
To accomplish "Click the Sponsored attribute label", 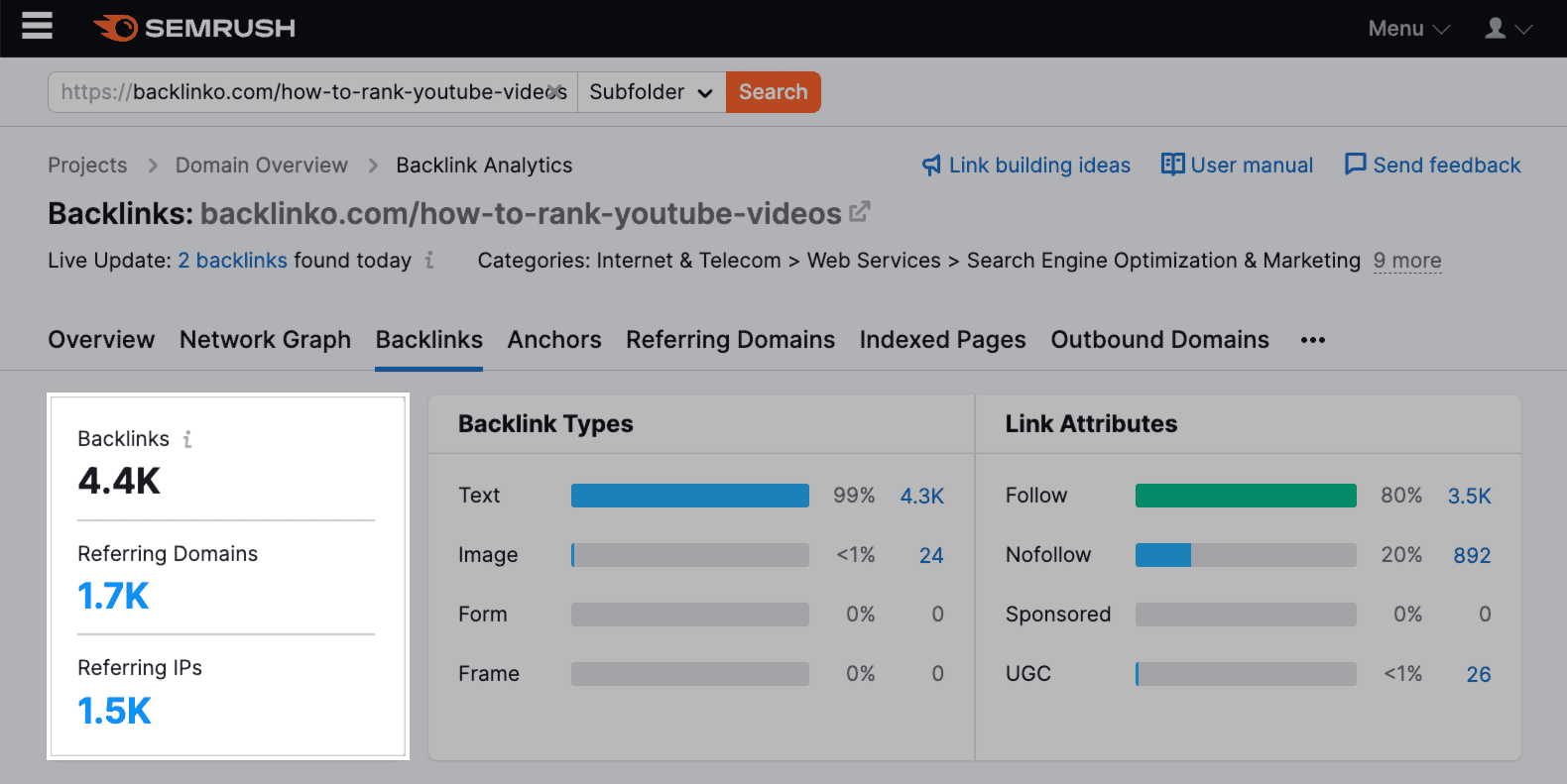I will pos(1058,615).
